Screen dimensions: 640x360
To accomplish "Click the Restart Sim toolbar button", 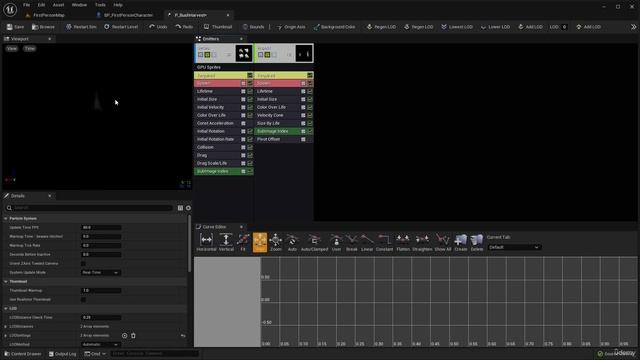I will [x=81, y=27].
